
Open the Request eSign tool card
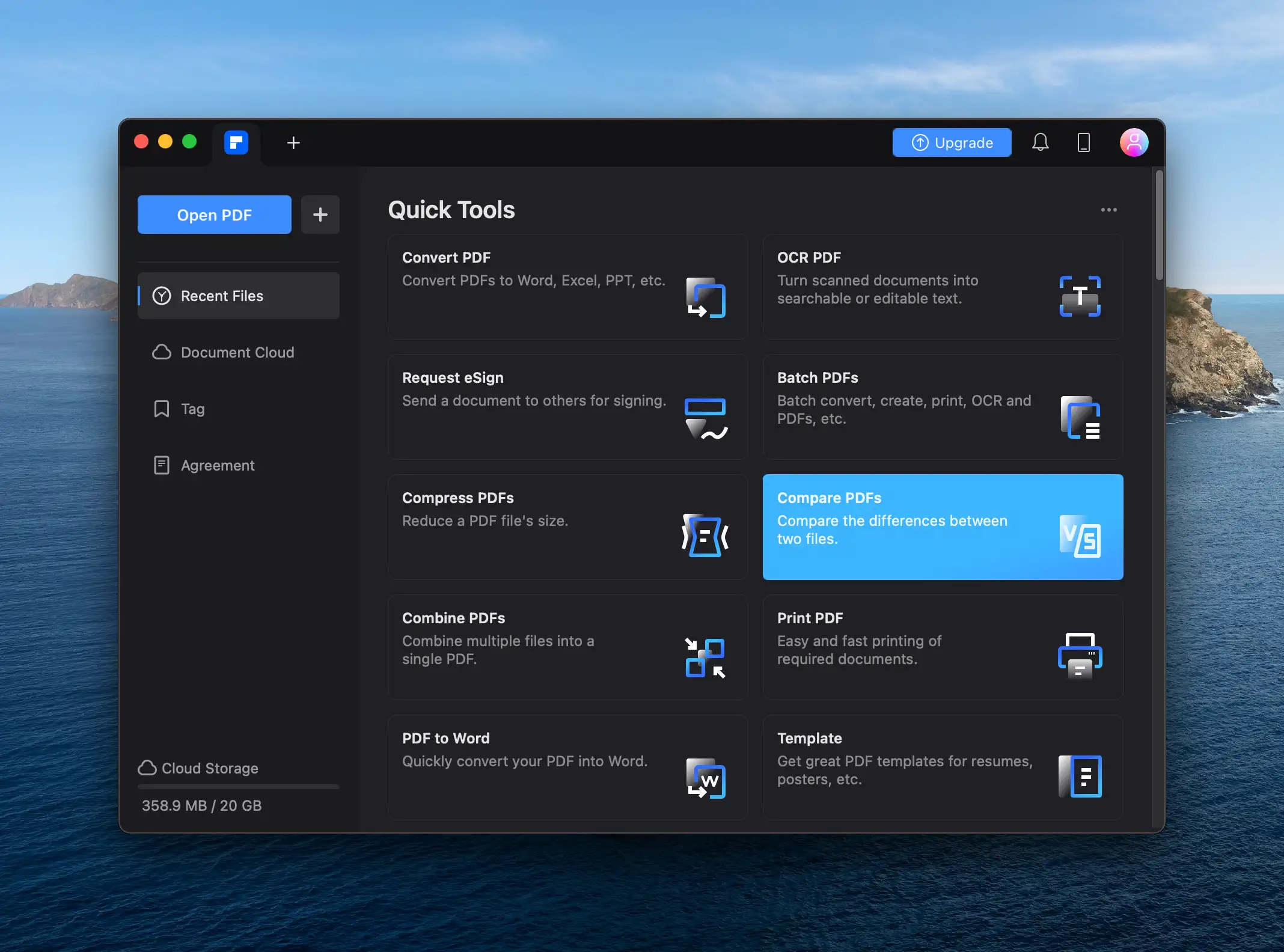coord(568,407)
